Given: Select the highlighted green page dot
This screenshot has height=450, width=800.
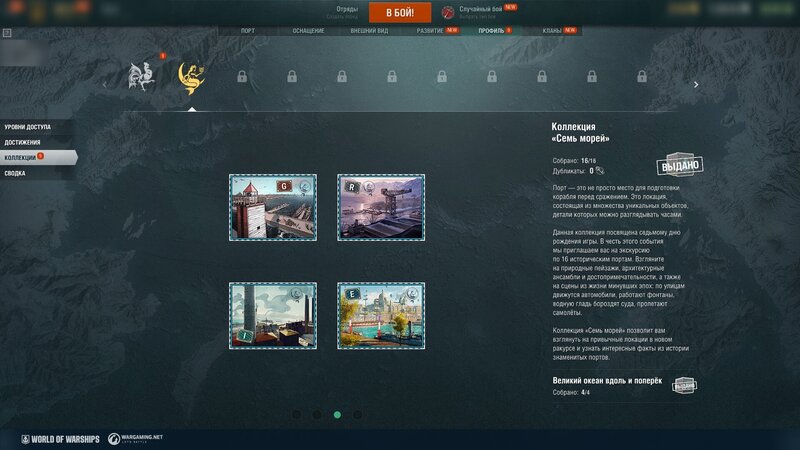Looking at the screenshot, I should tap(337, 415).
